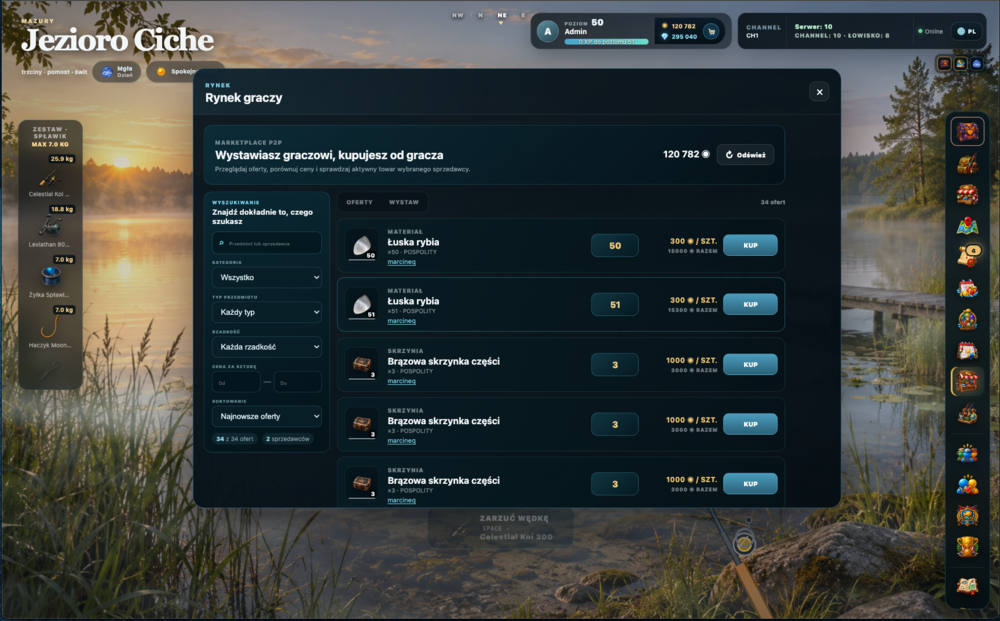Toggle the PL language switch
Viewport: 1000px width, 621px height.
click(967, 31)
